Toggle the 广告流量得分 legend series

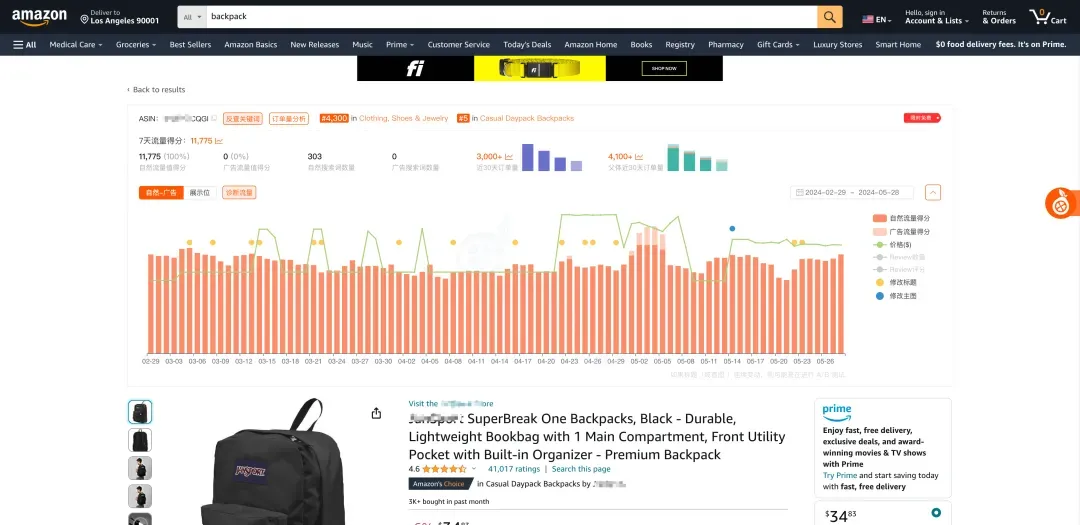(x=901, y=231)
